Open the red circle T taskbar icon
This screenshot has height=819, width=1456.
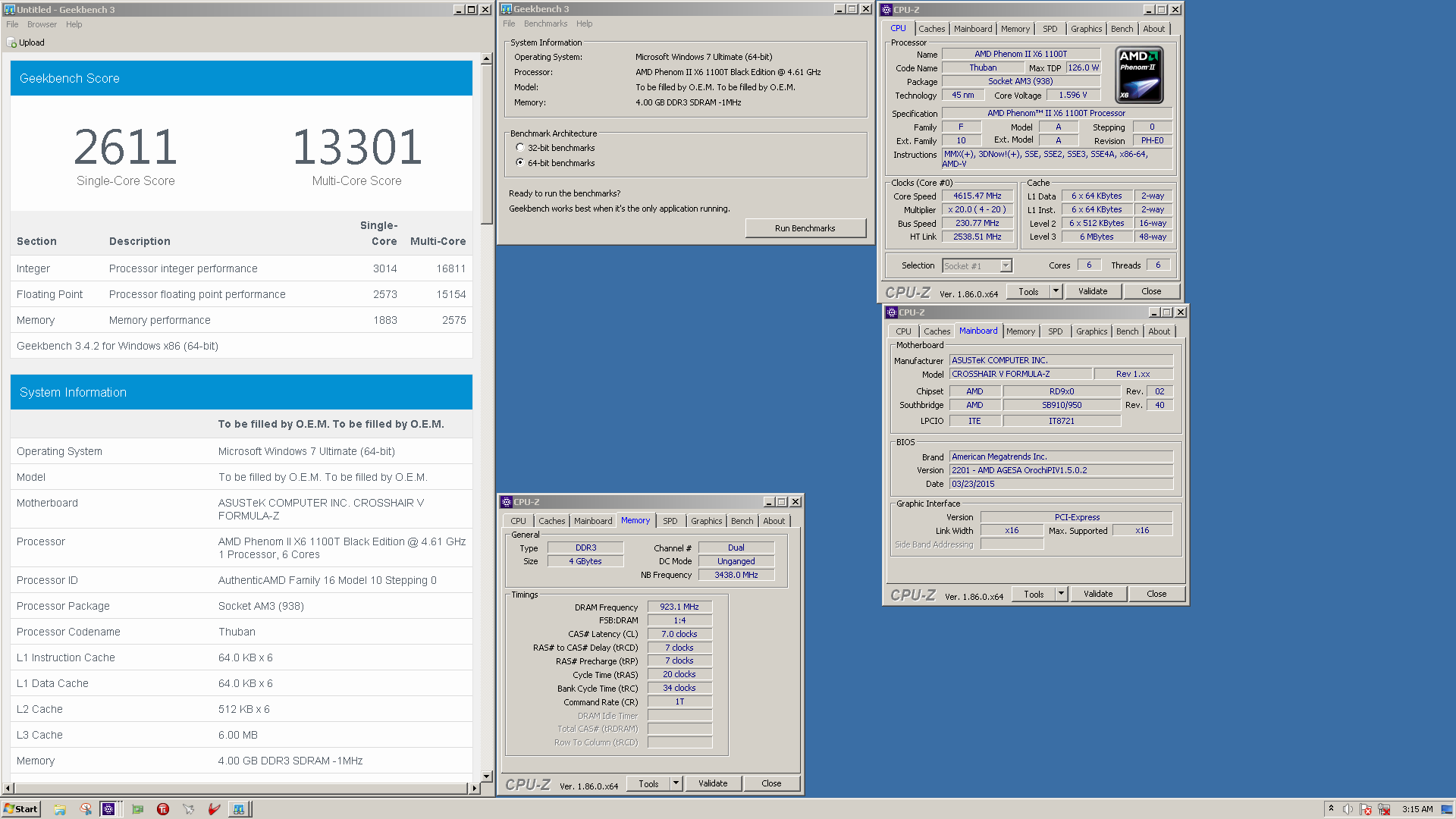pos(163,809)
